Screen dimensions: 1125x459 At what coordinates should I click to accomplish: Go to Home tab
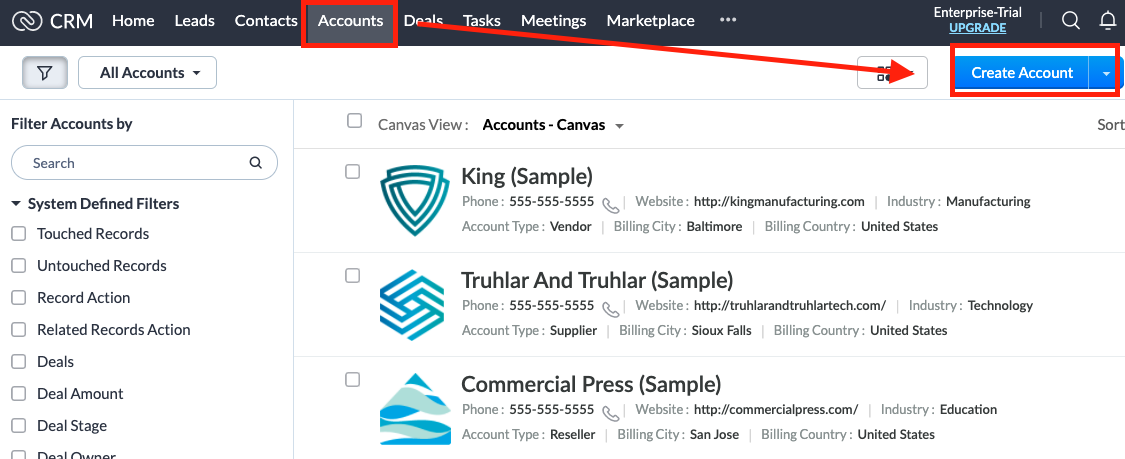point(133,21)
